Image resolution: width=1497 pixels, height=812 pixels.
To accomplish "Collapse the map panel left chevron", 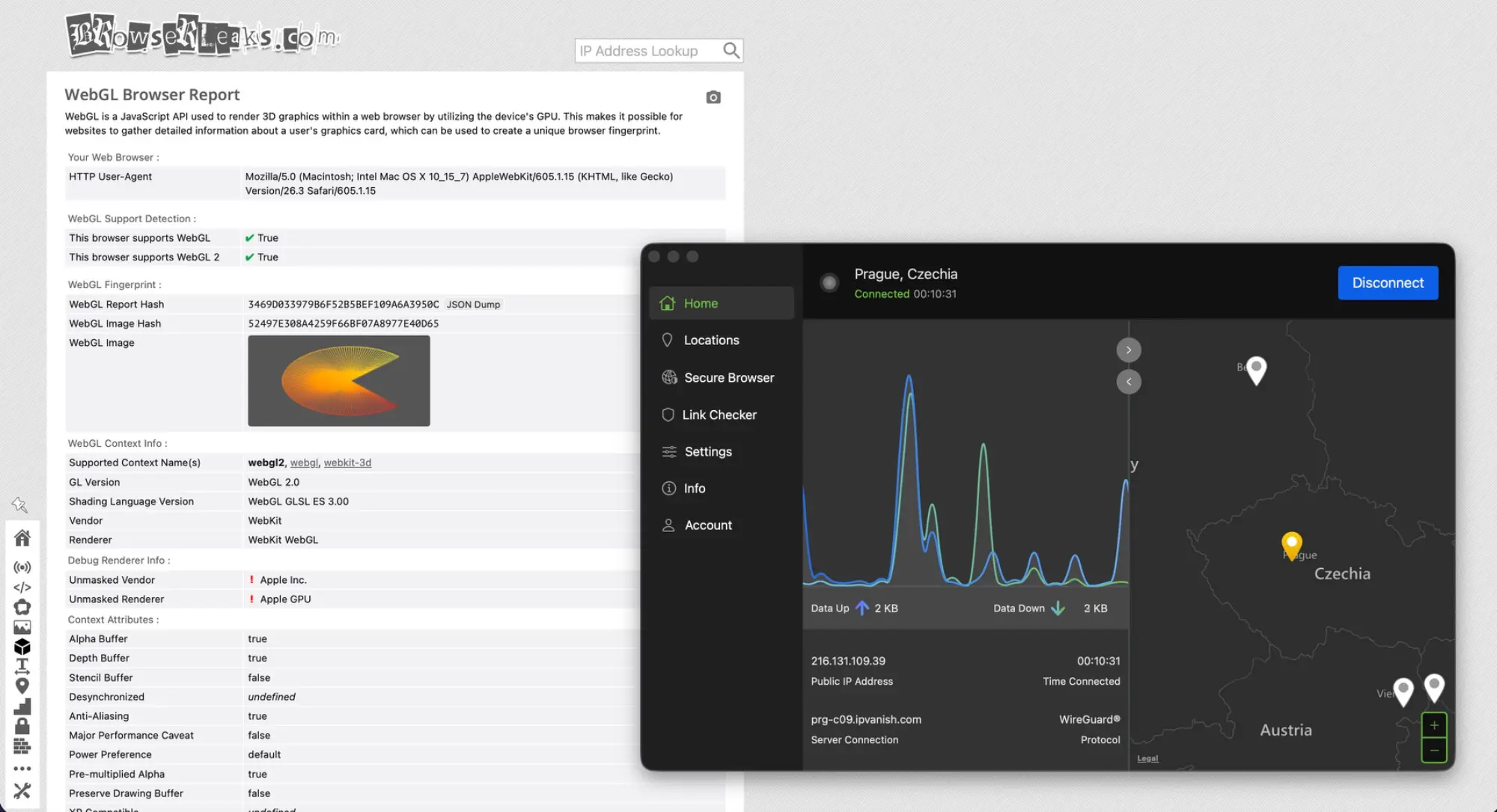I will click(x=1129, y=382).
